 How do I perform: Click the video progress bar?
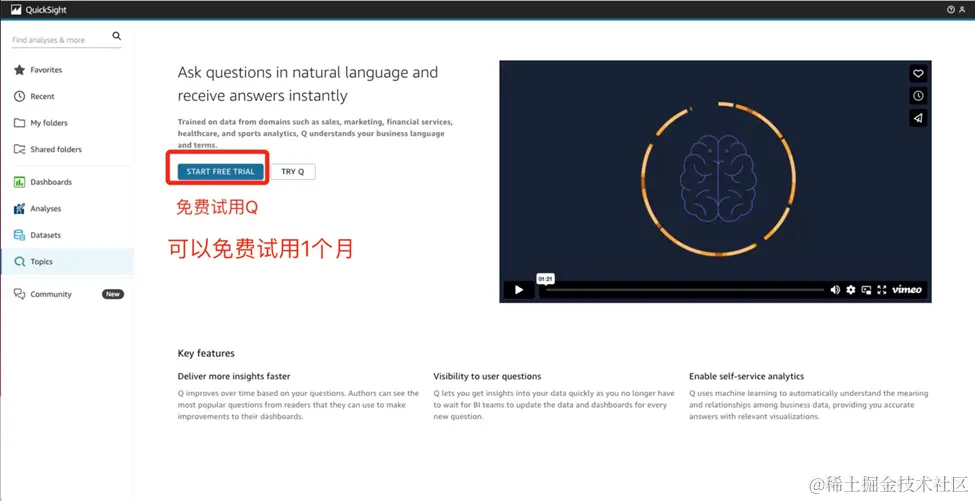684,290
